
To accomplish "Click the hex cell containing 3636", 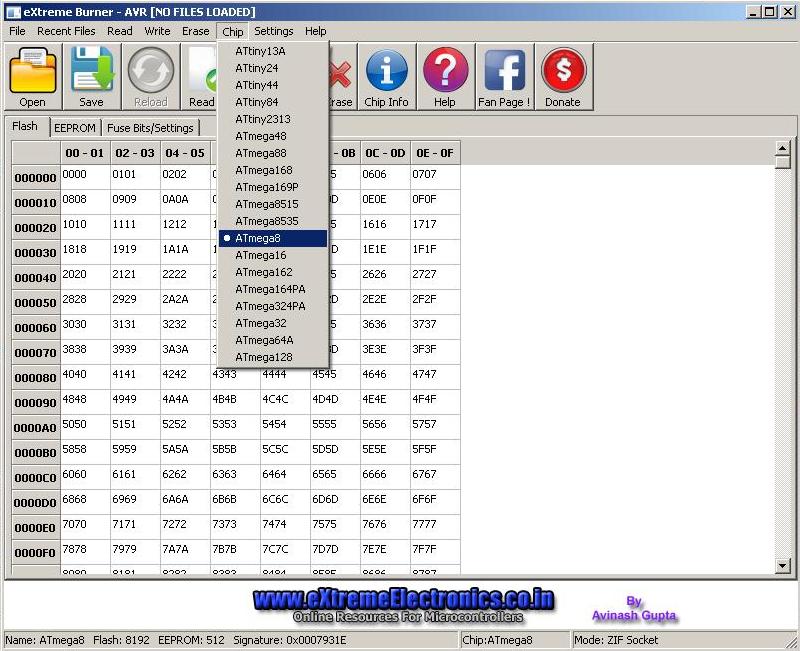I will 385,328.
